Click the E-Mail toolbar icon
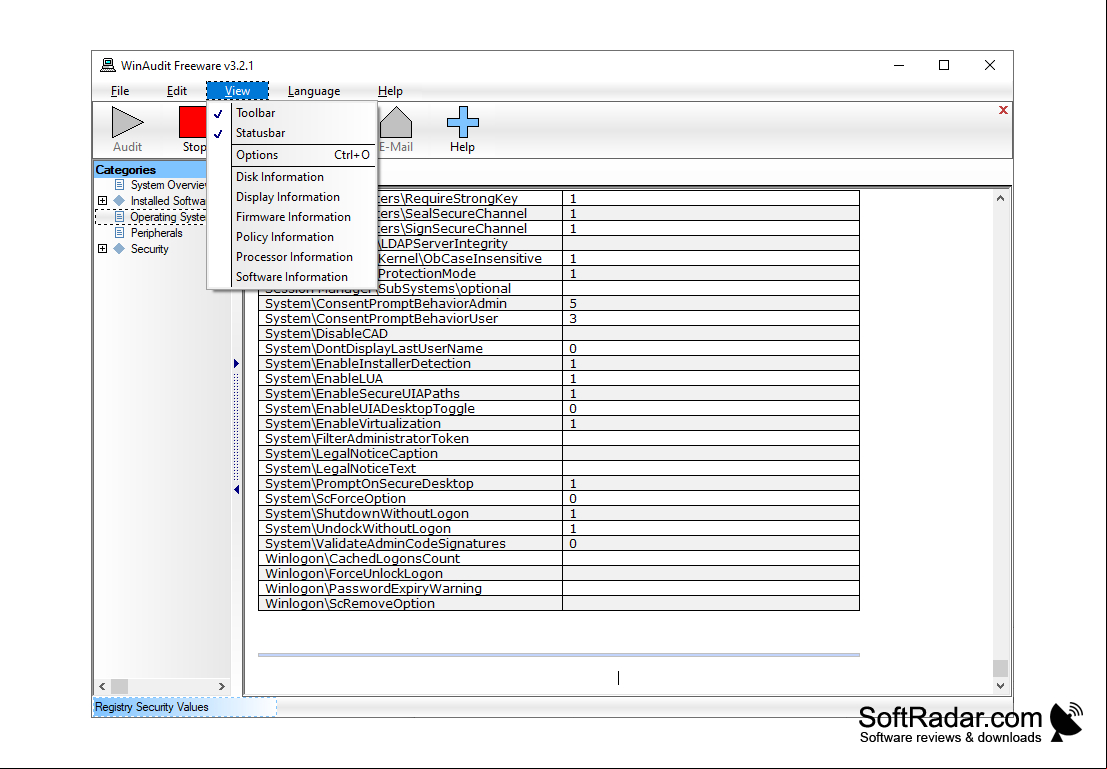This screenshot has height=769, width=1107. click(x=396, y=122)
